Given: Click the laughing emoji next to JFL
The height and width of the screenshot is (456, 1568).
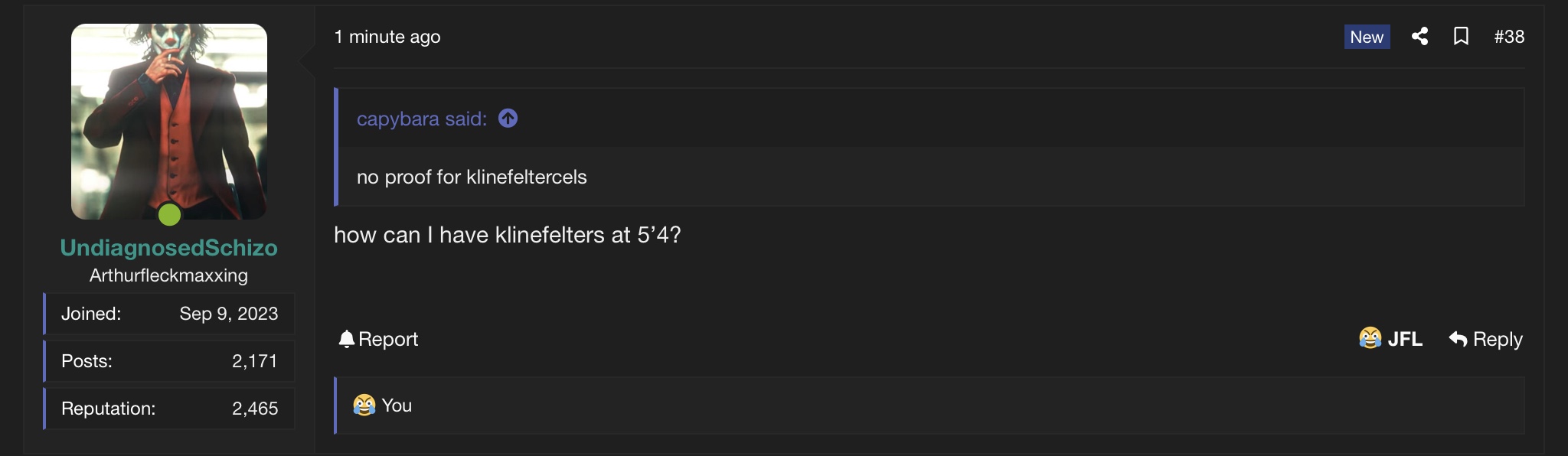Looking at the screenshot, I should click(1370, 338).
